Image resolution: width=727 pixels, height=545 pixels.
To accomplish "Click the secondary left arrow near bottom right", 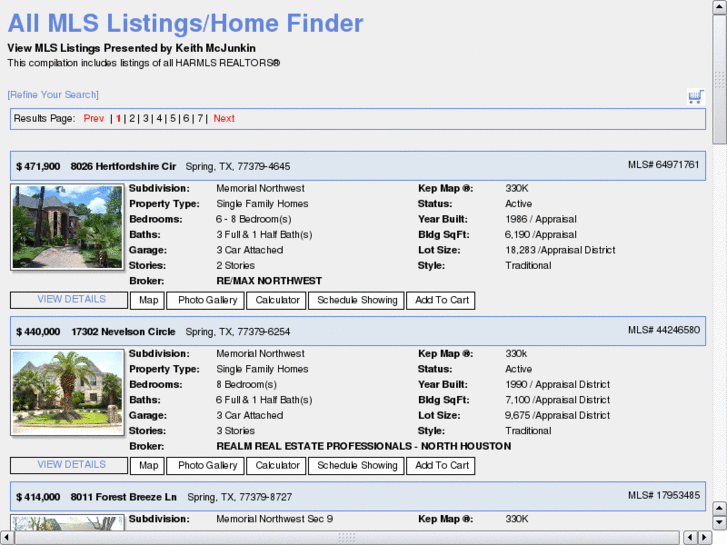I will coord(690,538).
